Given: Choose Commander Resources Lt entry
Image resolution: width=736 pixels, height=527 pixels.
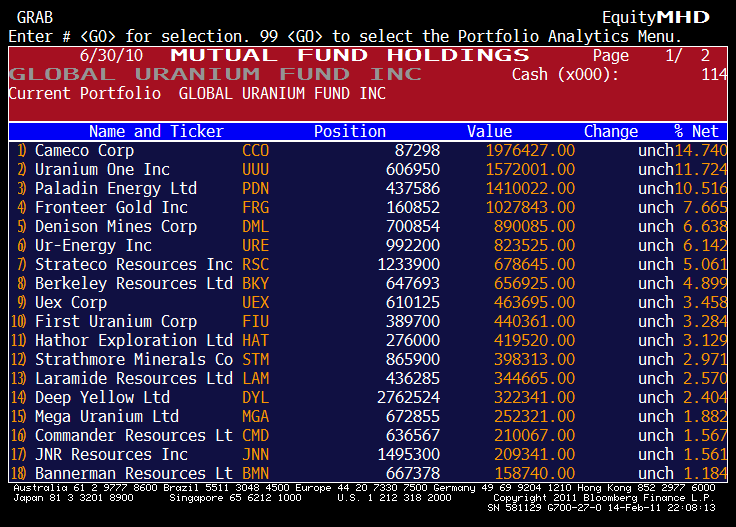Looking at the screenshot, I should click(368, 435).
